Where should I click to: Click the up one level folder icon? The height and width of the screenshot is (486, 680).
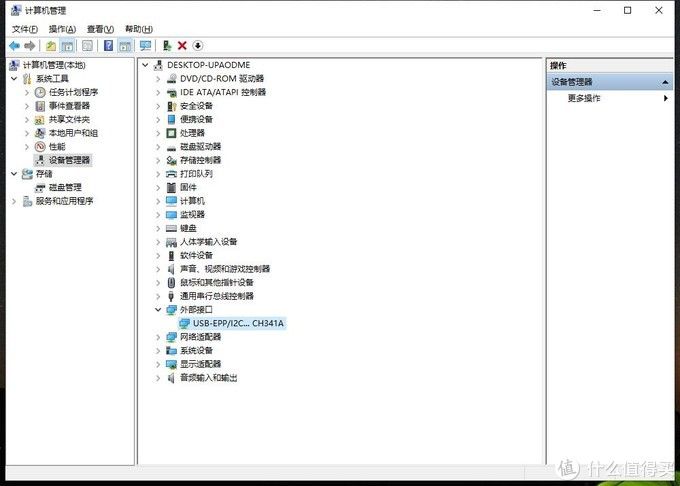pyautogui.click(x=51, y=46)
